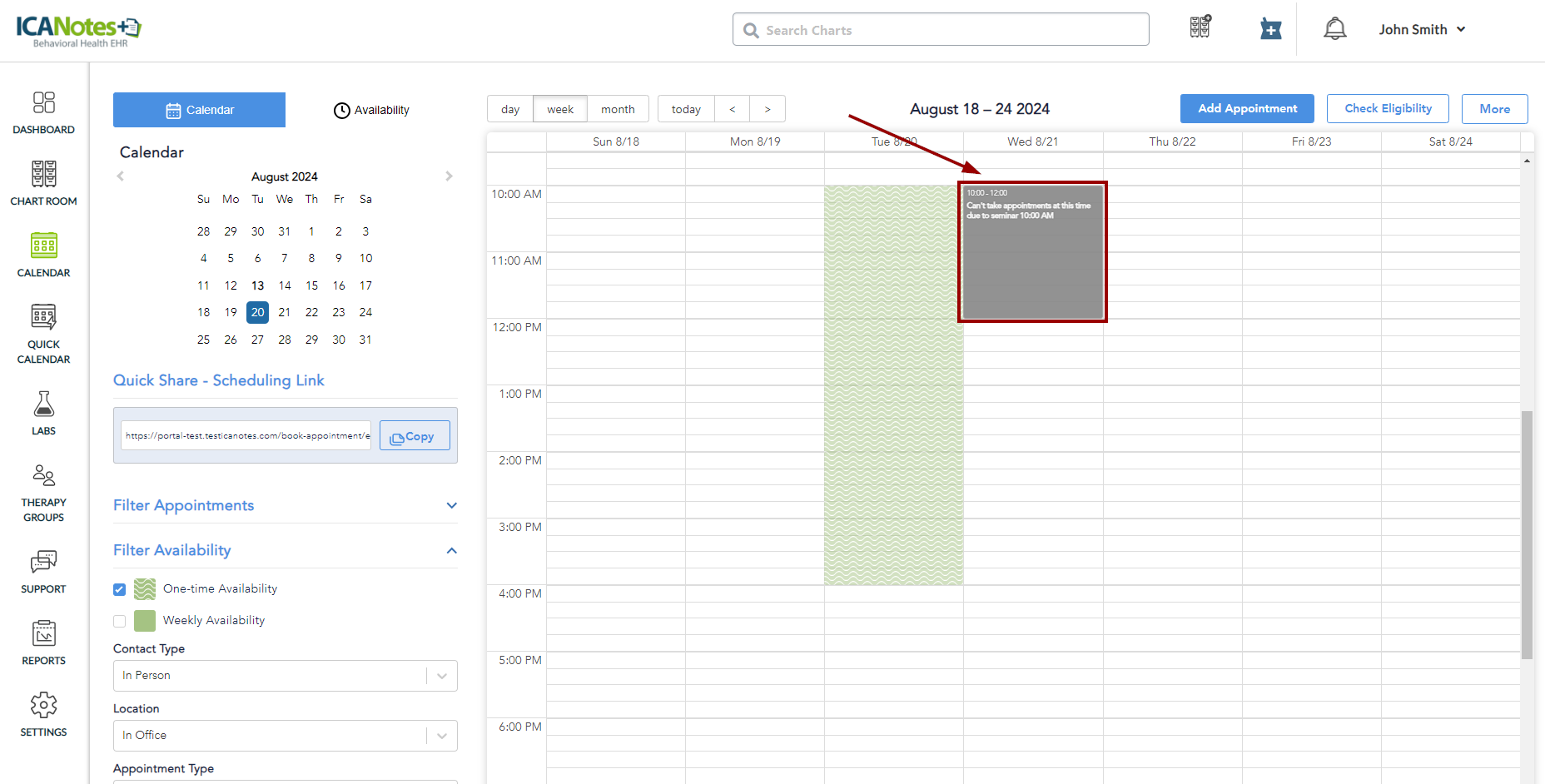1545x784 pixels.
Task: Enable the Weekly Availability checkbox
Action: [x=120, y=621]
